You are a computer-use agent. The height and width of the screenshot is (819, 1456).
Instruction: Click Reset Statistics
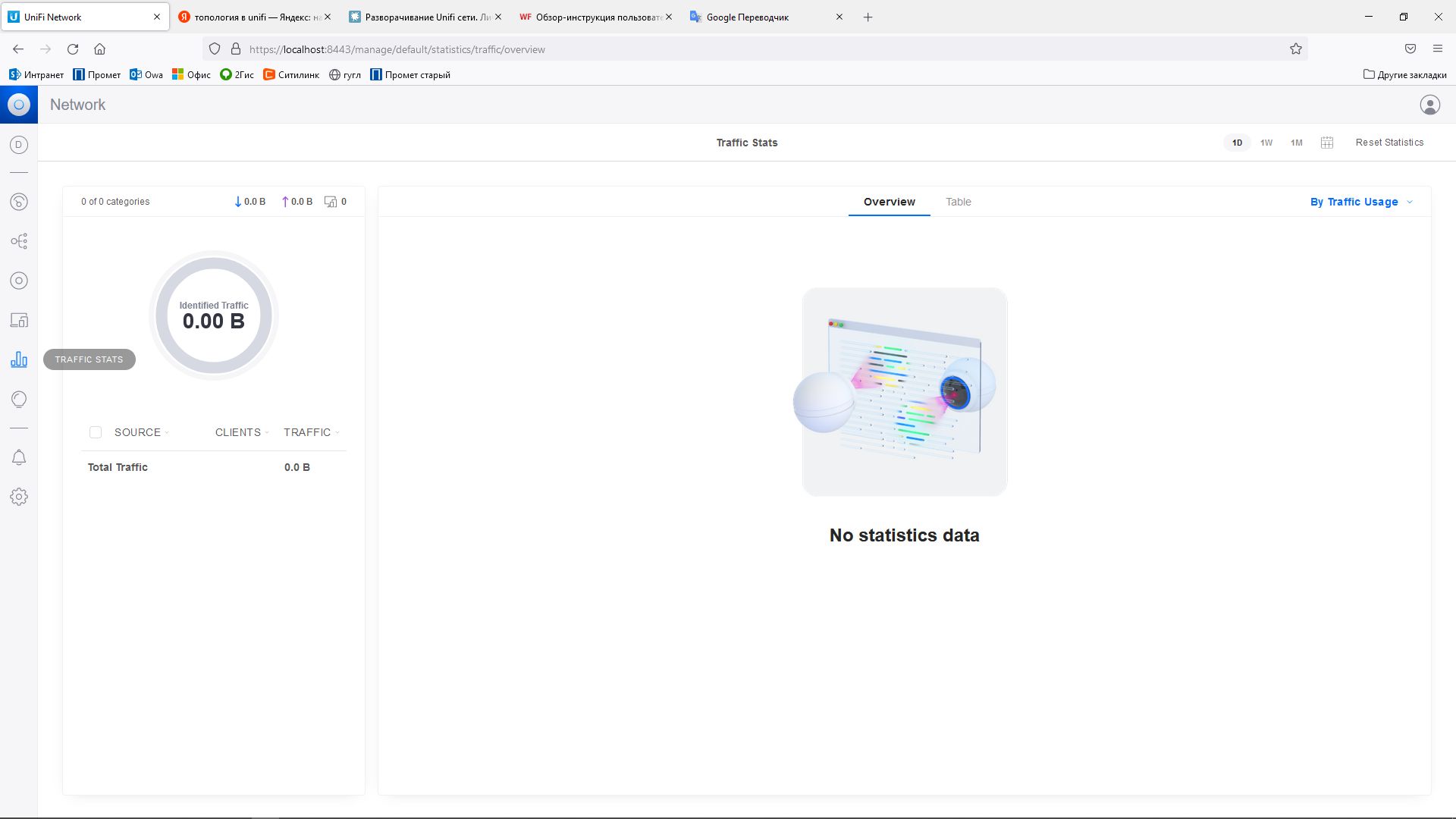click(1389, 143)
